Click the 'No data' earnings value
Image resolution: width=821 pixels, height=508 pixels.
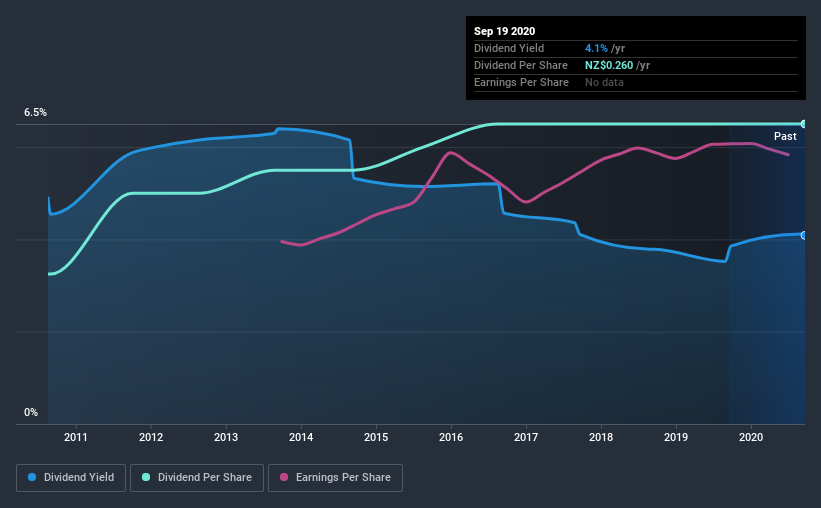pos(604,82)
